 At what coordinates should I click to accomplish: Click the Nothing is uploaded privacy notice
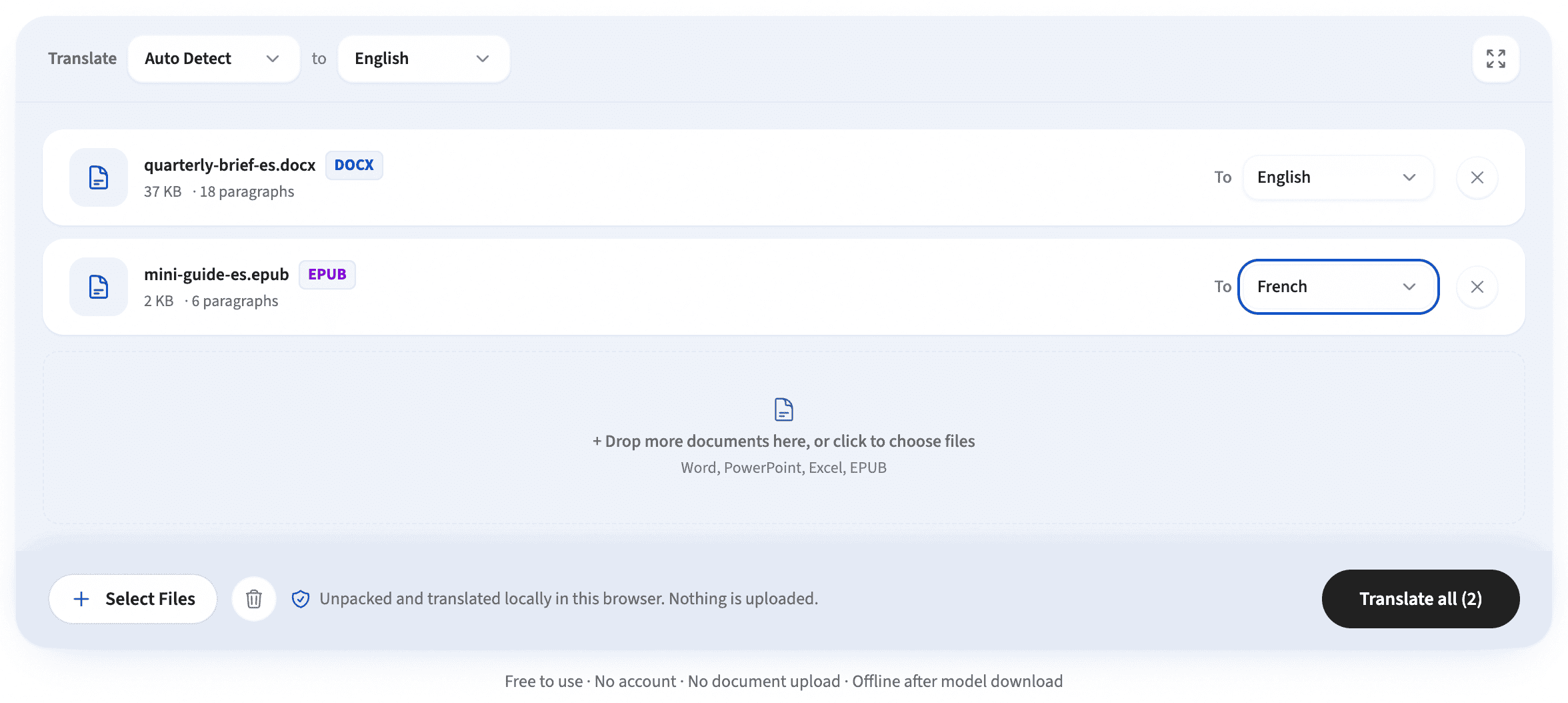569,599
